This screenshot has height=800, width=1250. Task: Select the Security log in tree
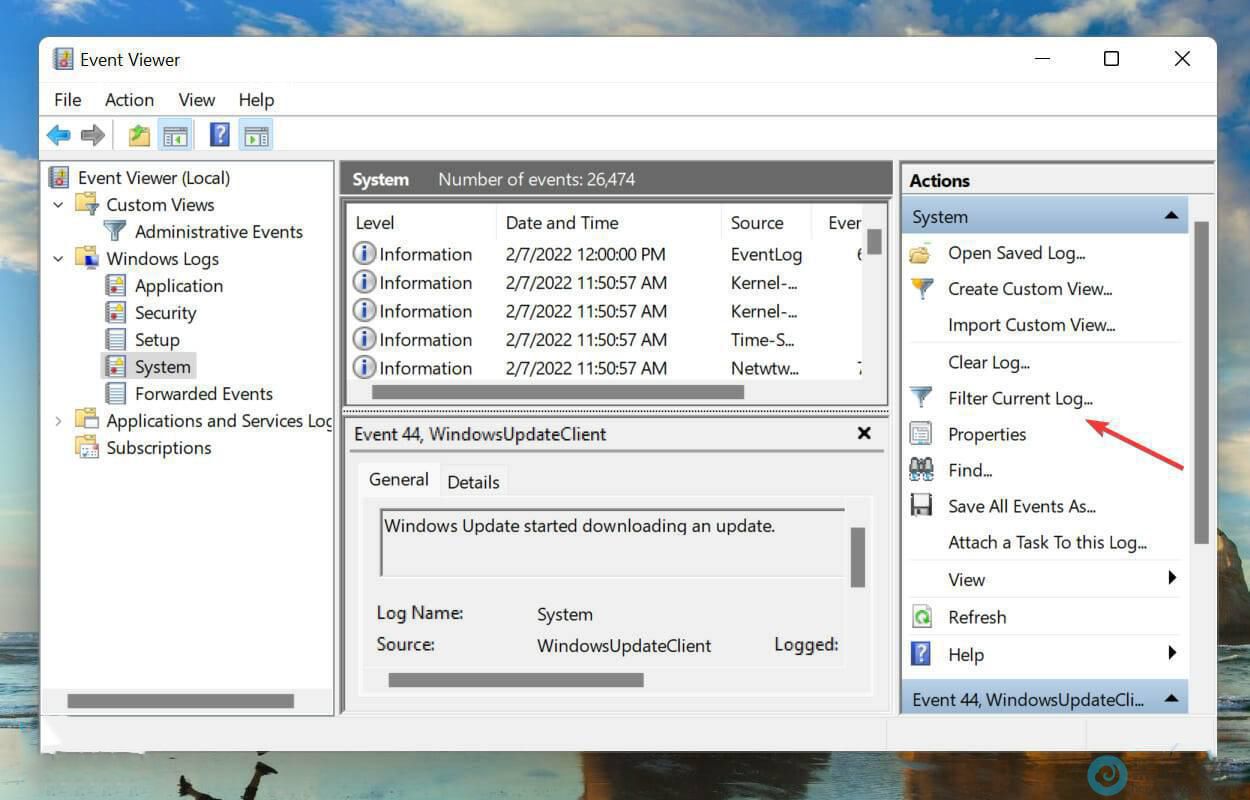click(x=165, y=313)
